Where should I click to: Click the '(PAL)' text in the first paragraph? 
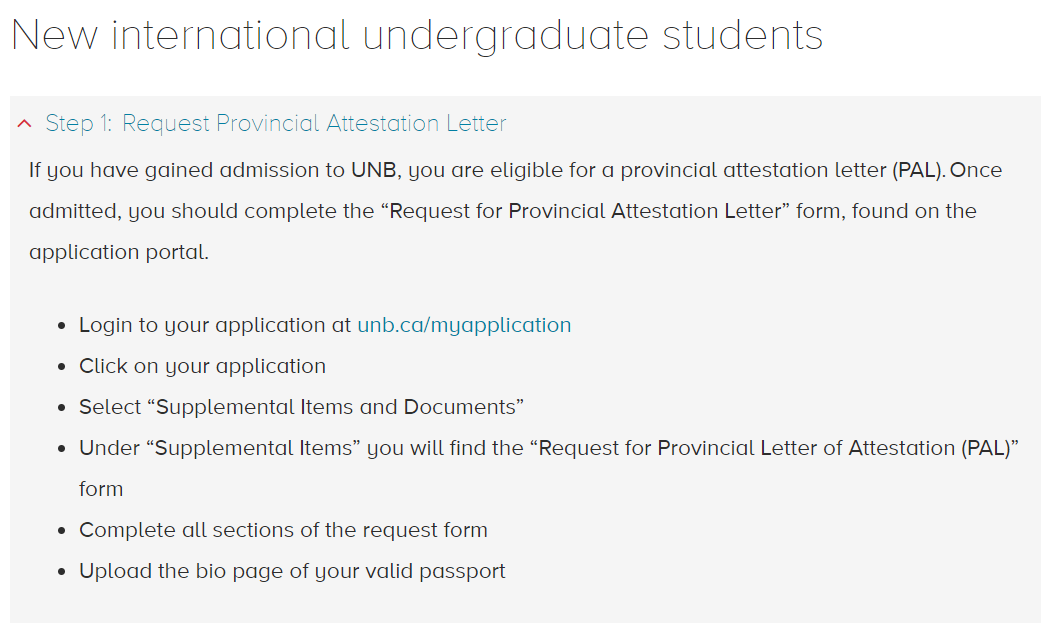(918, 170)
